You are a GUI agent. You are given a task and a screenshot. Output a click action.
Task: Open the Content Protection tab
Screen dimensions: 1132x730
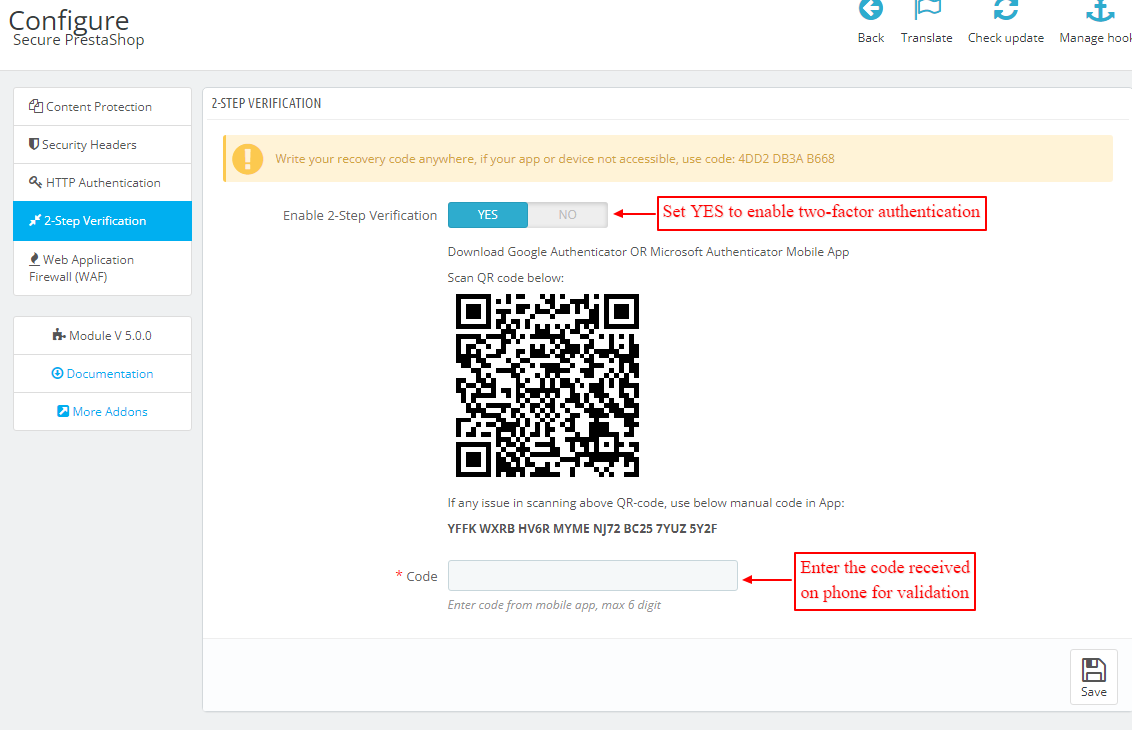[103, 107]
